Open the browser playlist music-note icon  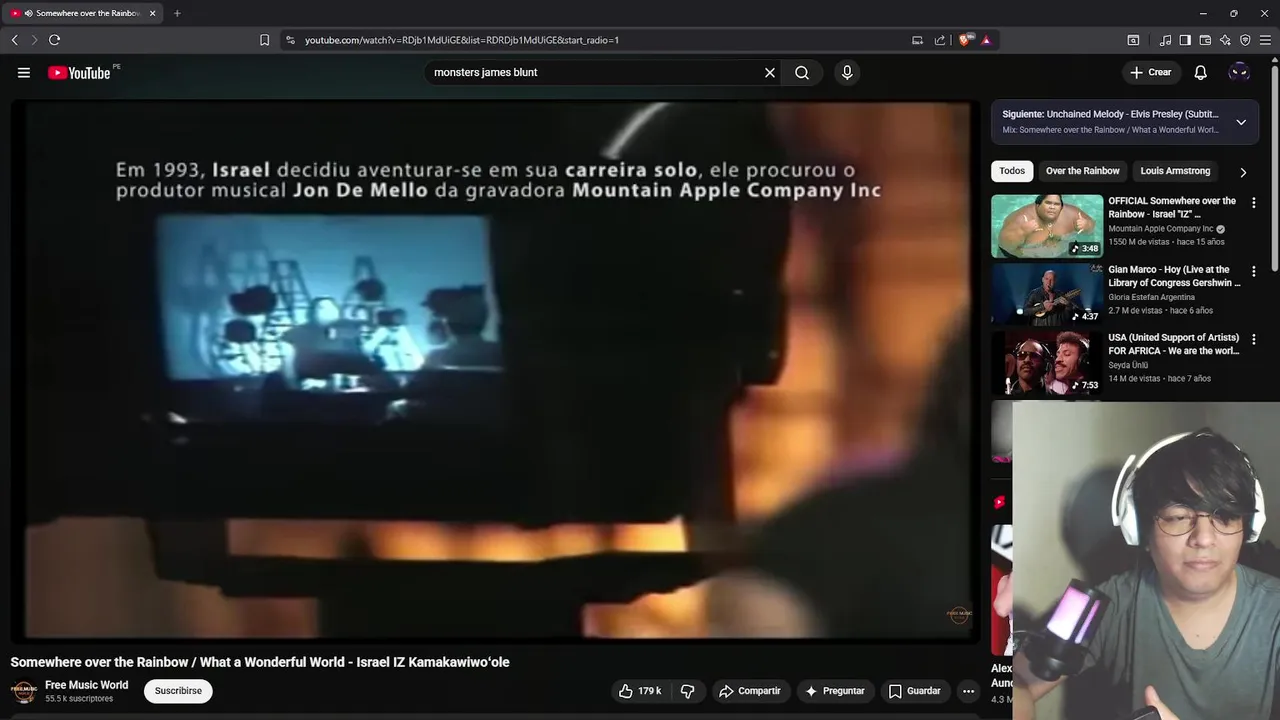tap(1165, 40)
